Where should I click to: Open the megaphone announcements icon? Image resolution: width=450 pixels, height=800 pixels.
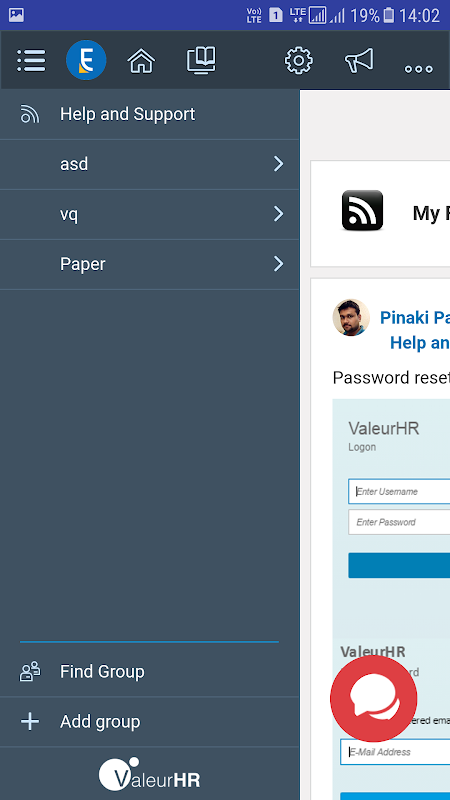[359, 61]
